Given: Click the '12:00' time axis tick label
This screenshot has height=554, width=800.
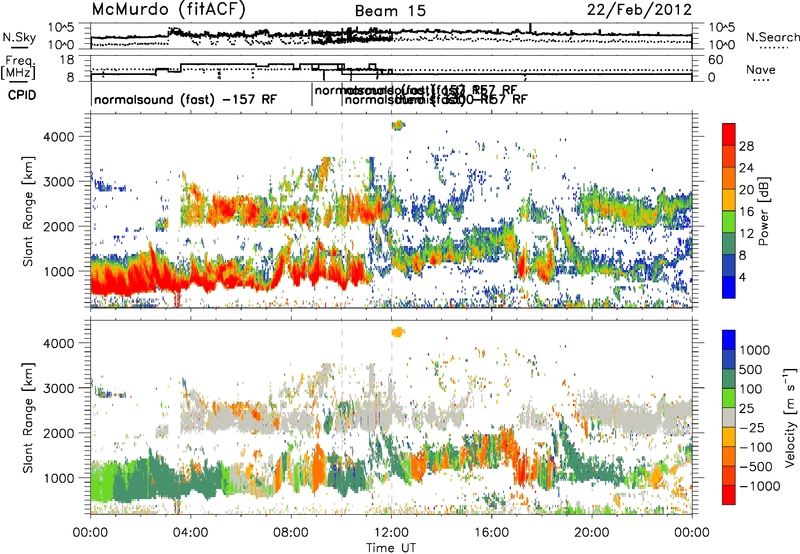Looking at the screenshot, I should click(x=391, y=533).
